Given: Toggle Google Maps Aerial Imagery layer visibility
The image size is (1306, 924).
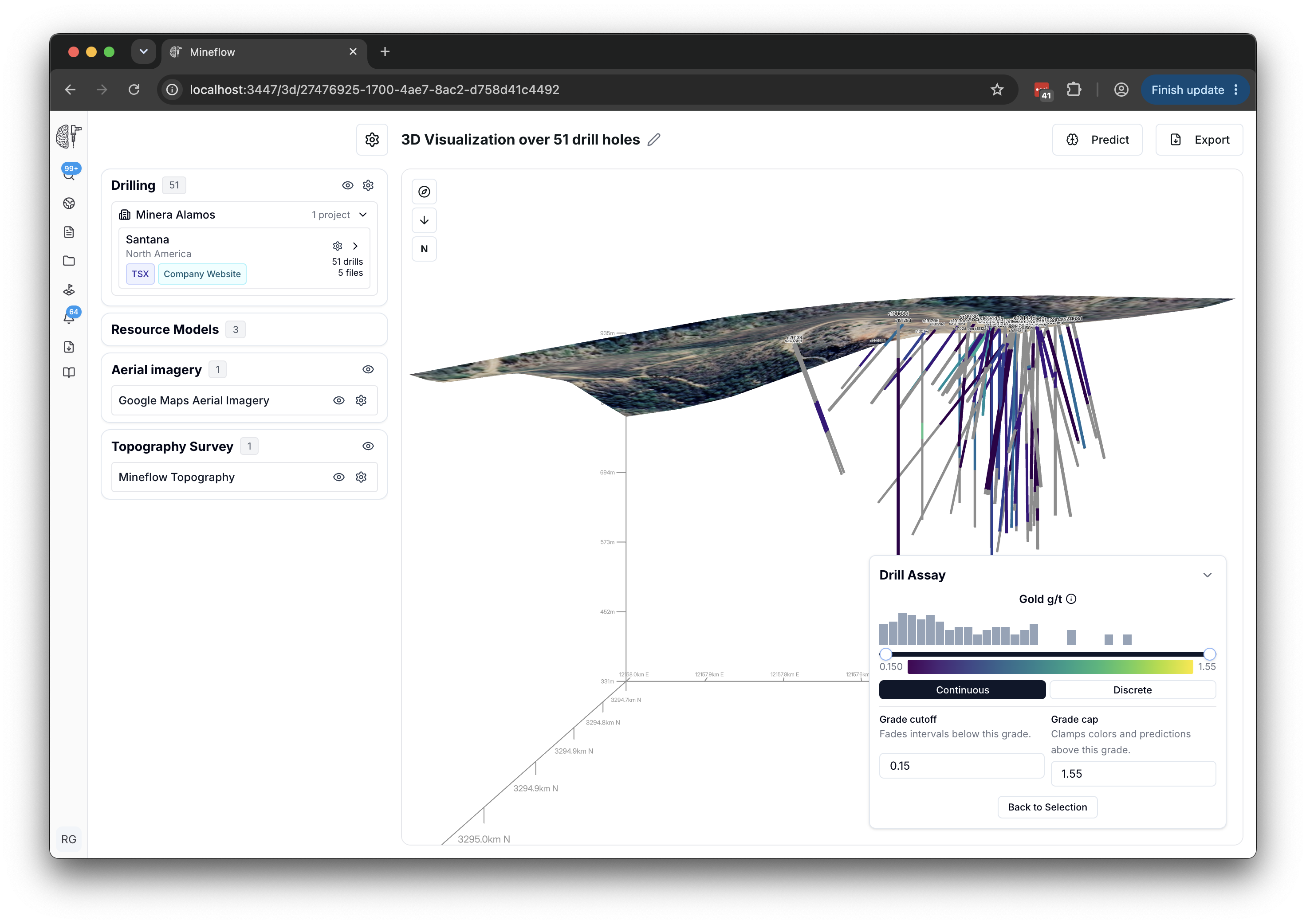Looking at the screenshot, I should tap(339, 400).
